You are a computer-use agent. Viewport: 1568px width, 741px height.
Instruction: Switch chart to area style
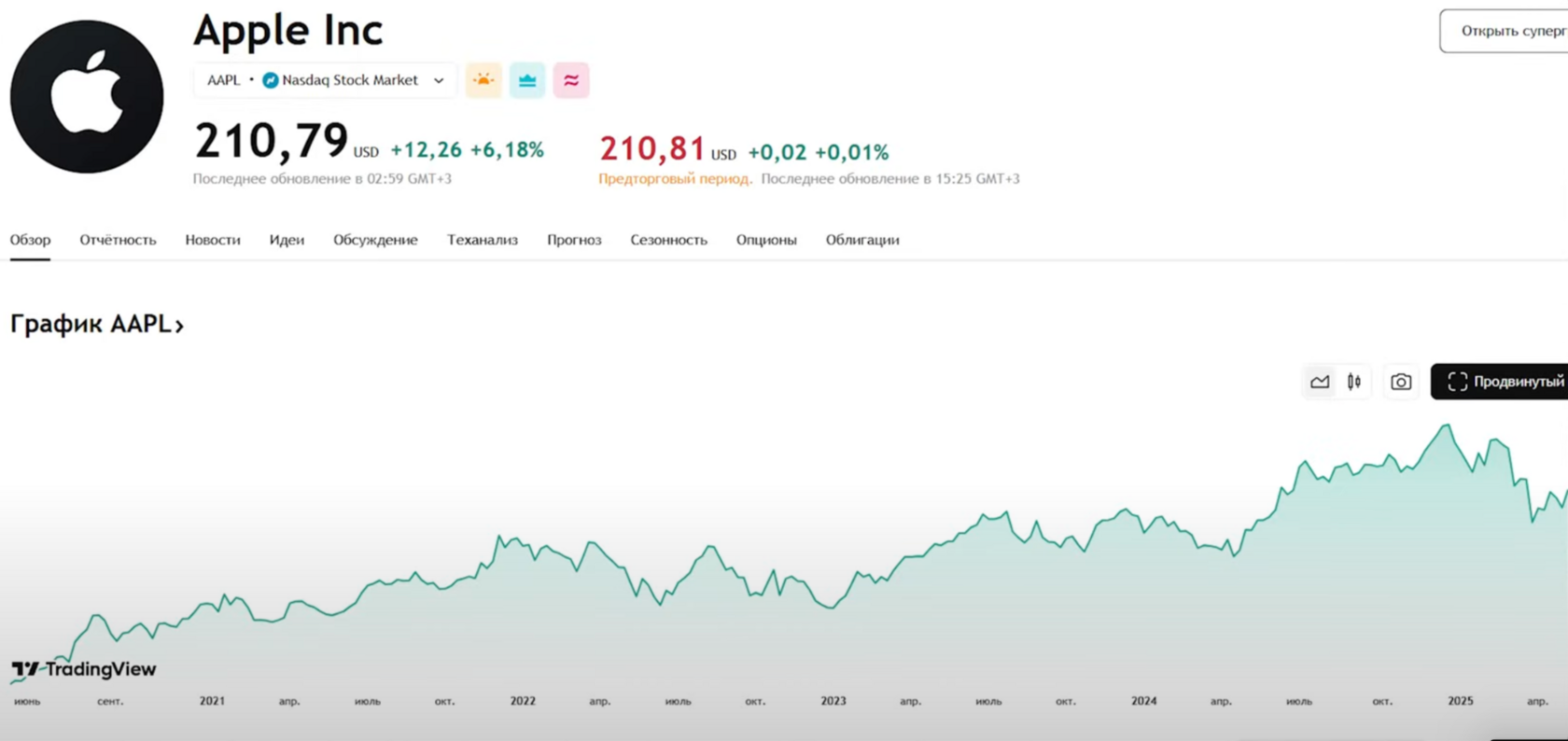1320,382
